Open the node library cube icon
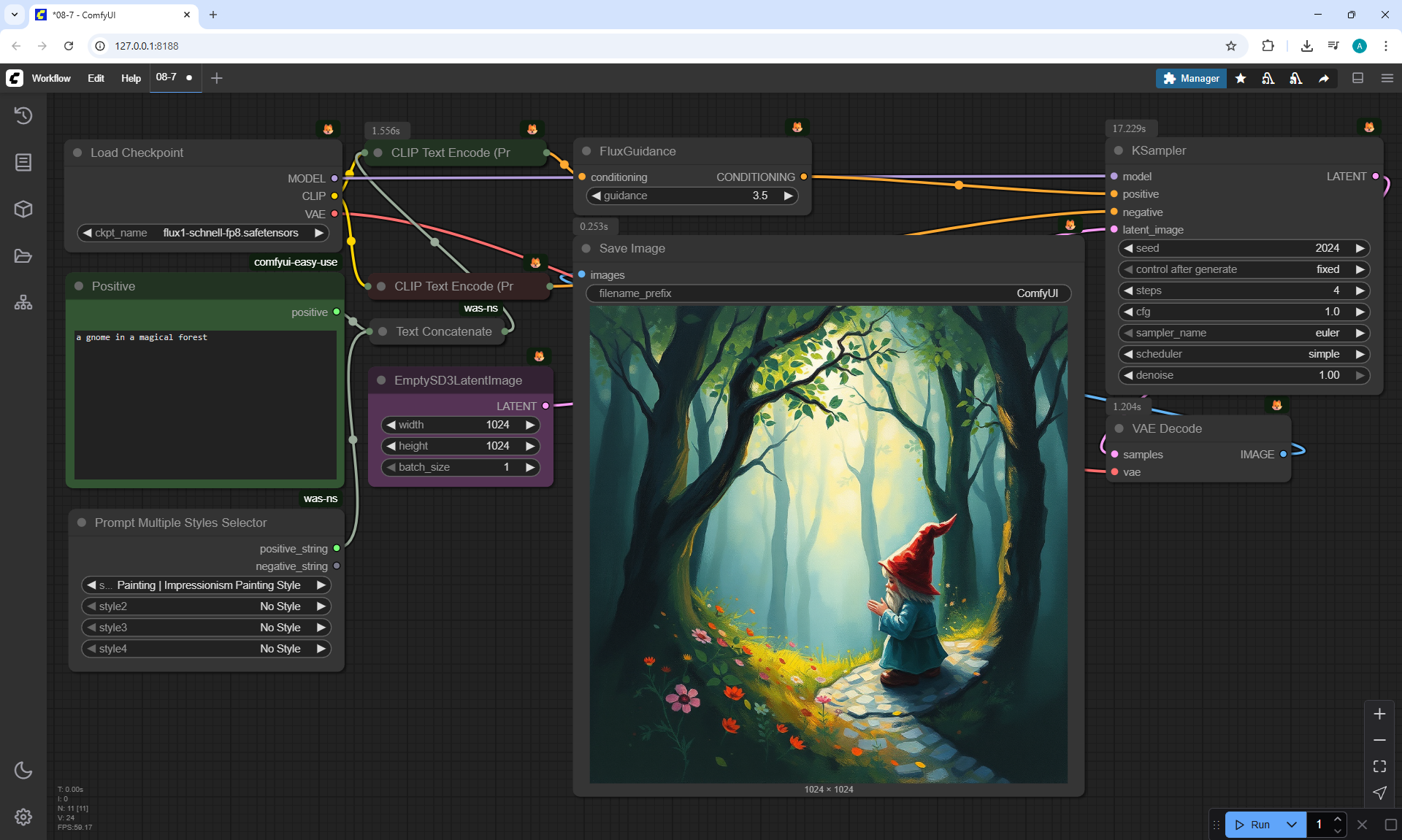 (x=23, y=209)
